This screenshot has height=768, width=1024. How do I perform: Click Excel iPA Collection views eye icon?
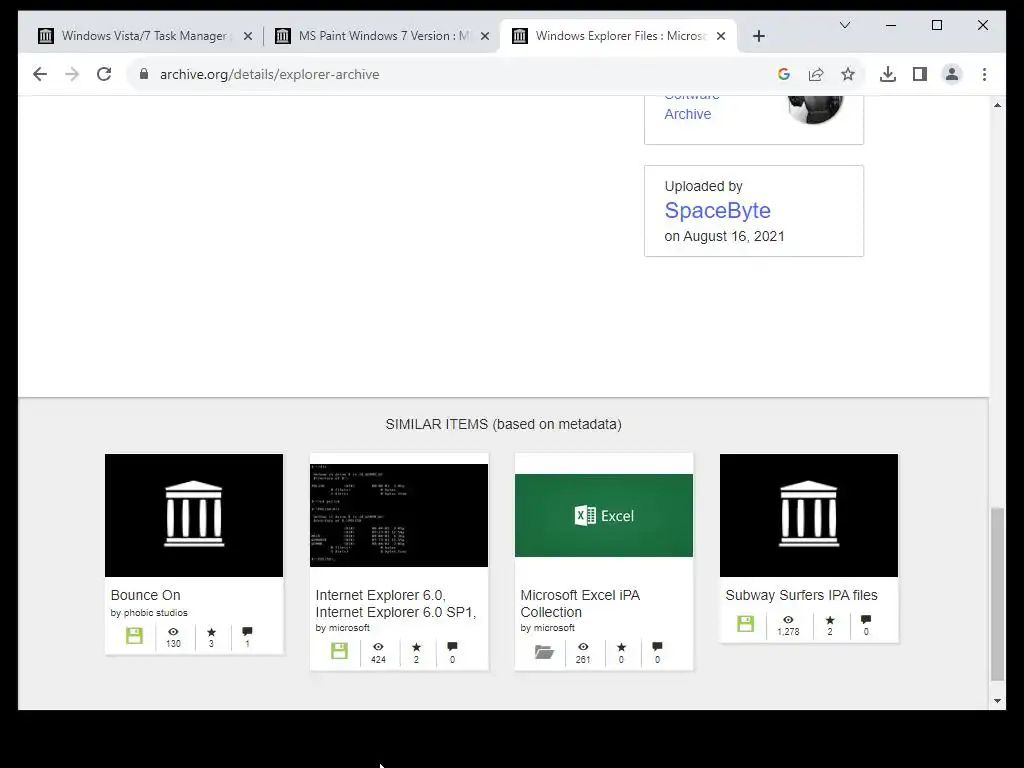pyautogui.click(x=583, y=647)
